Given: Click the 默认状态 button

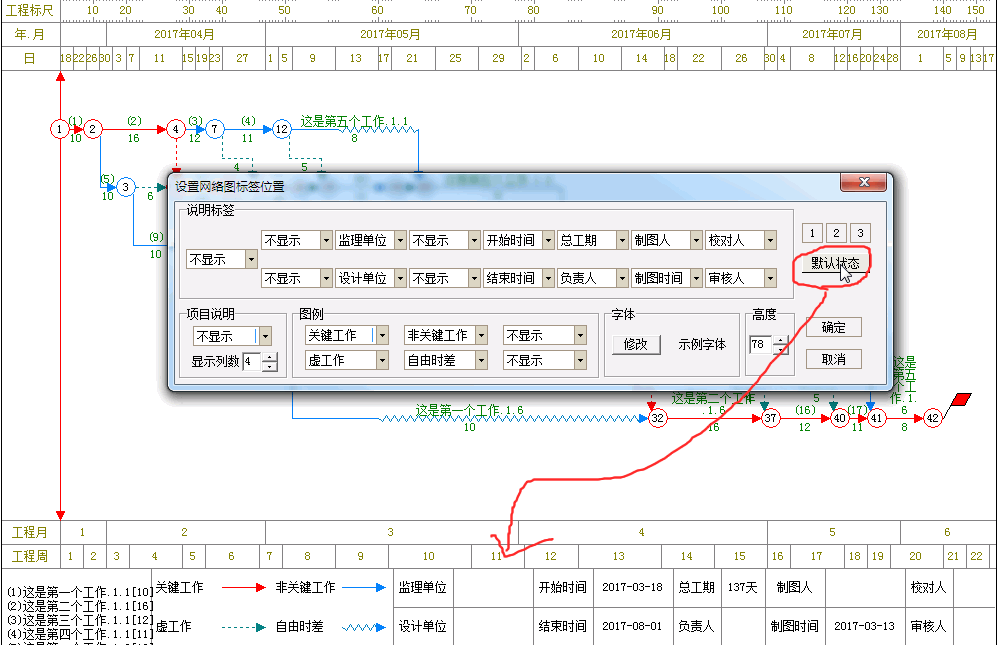Looking at the screenshot, I should pos(834,263).
